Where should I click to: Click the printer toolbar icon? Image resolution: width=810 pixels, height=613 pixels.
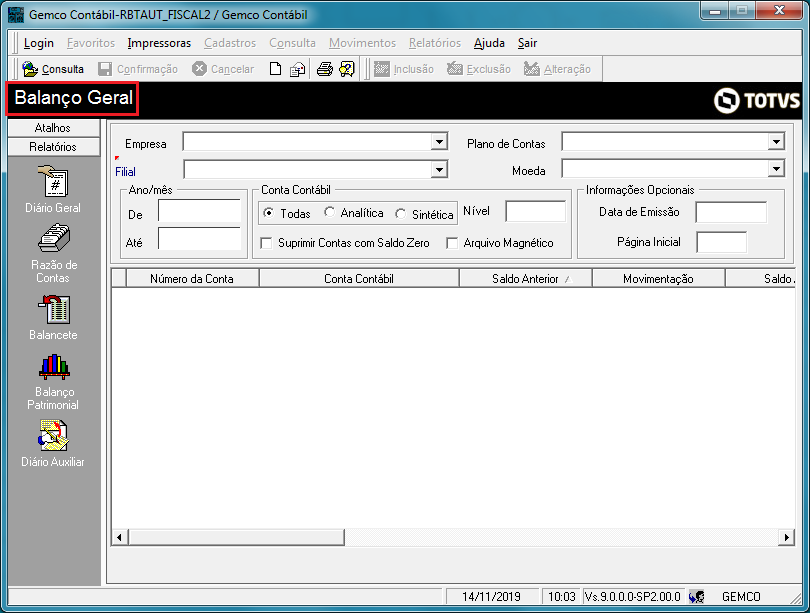tap(324, 69)
